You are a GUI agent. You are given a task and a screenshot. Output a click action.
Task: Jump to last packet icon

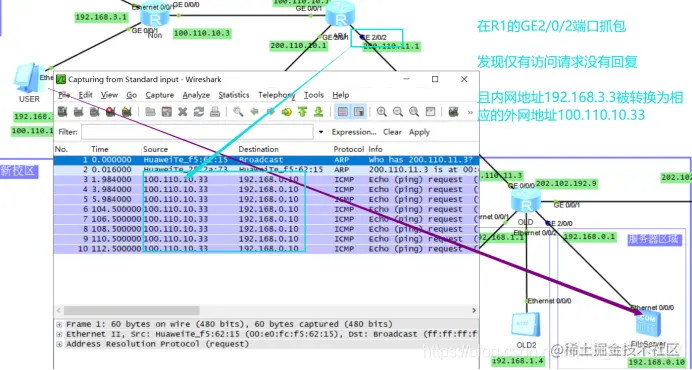319,112
